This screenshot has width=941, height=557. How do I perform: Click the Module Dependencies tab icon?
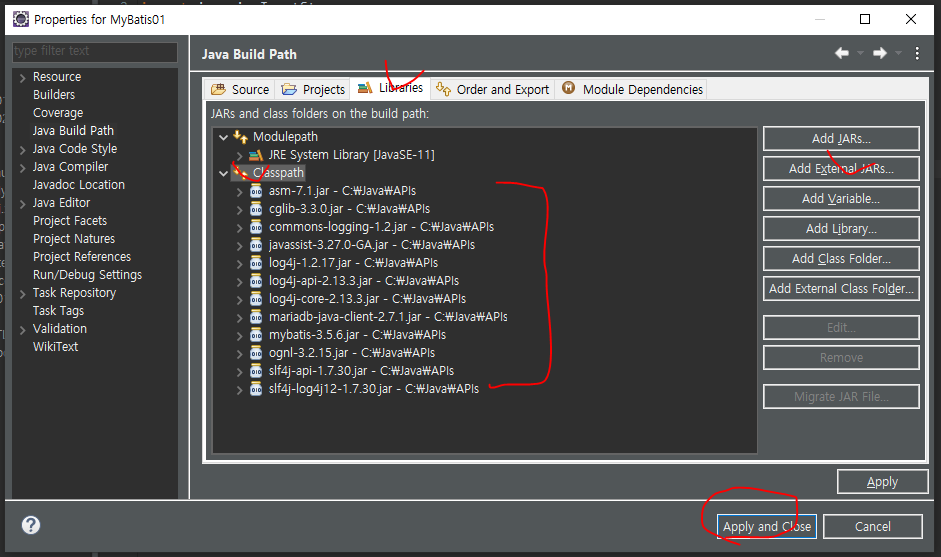point(568,88)
